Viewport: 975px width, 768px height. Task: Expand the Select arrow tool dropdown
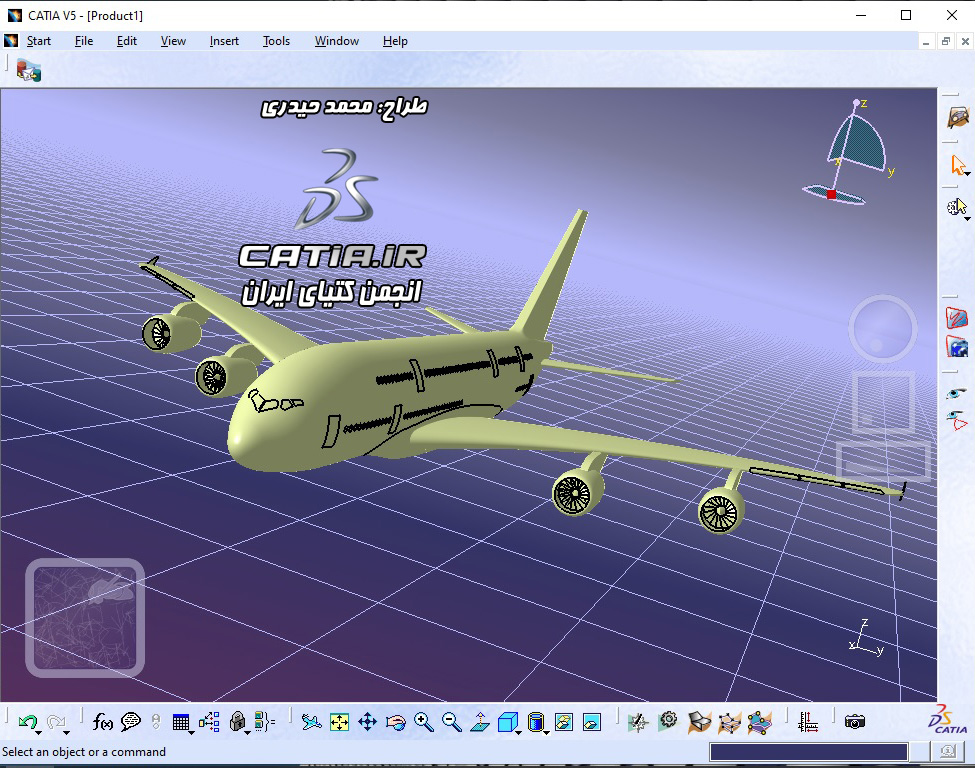[968, 174]
